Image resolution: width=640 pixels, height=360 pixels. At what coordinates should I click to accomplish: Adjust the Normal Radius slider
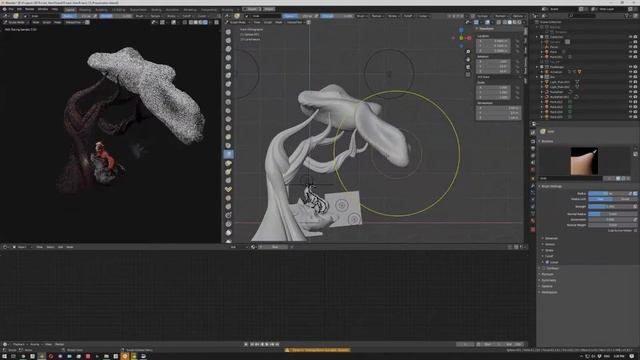click(x=613, y=214)
